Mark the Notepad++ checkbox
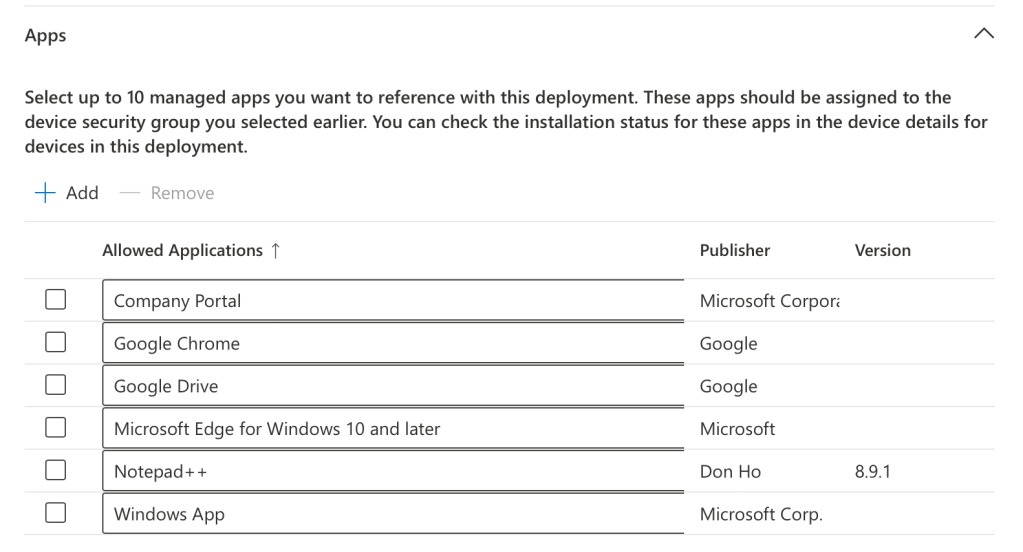1023x552 pixels. pyautogui.click(x=55, y=472)
